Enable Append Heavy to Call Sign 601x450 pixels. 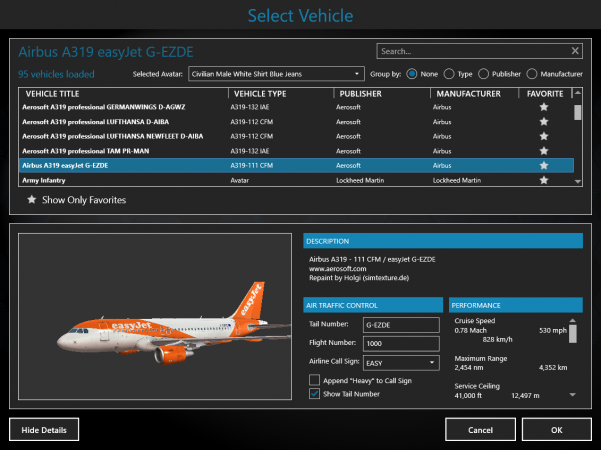(314, 380)
